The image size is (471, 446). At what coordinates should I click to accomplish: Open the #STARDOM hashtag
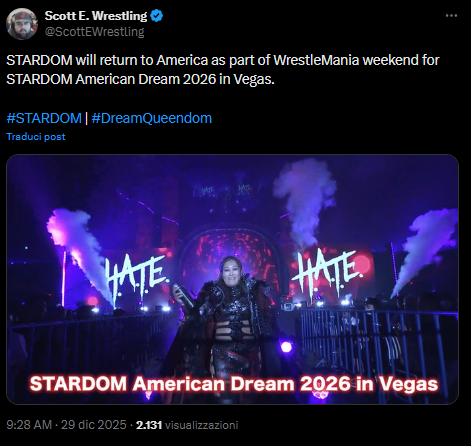click(44, 118)
